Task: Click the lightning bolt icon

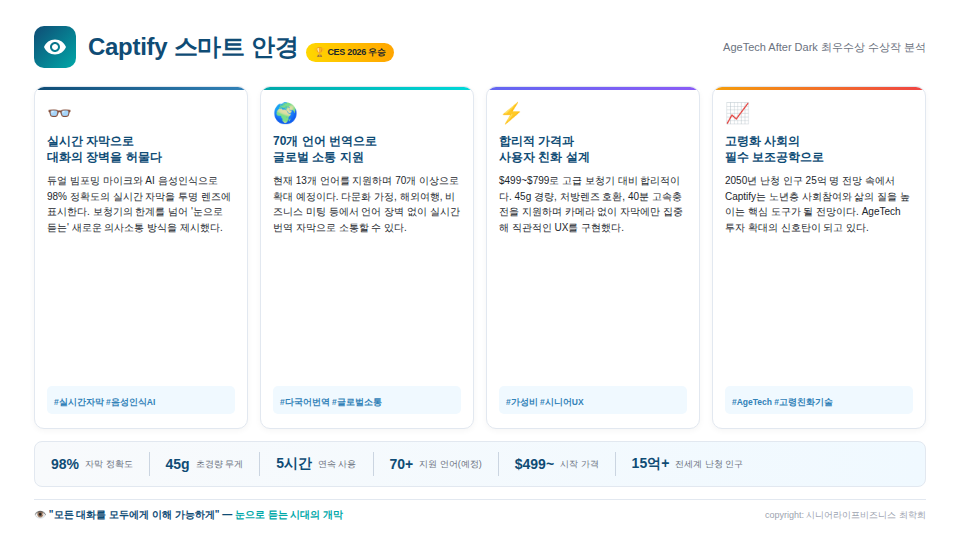Action: [511, 113]
